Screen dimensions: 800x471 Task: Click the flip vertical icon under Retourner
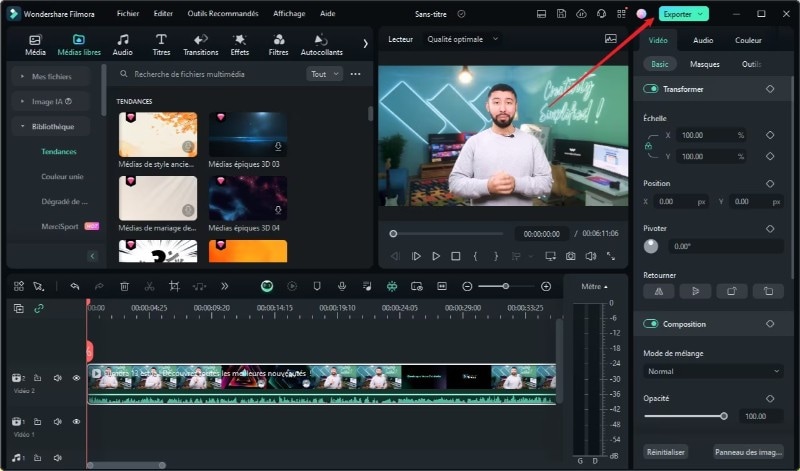pos(695,291)
